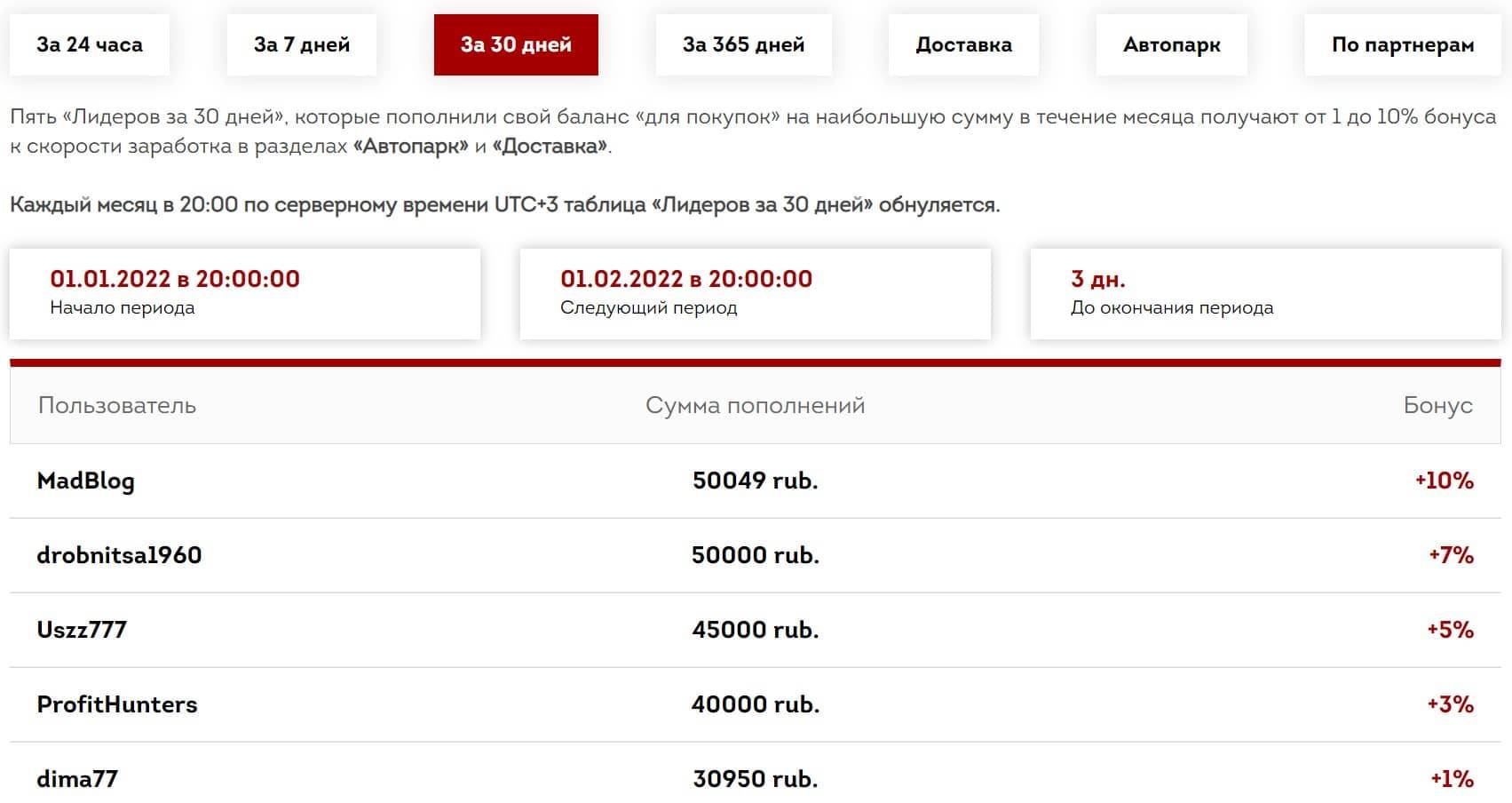The width and height of the screenshot is (1512, 803).
Task: Click the «До окончания периода» label
Action: point(1172,308)
